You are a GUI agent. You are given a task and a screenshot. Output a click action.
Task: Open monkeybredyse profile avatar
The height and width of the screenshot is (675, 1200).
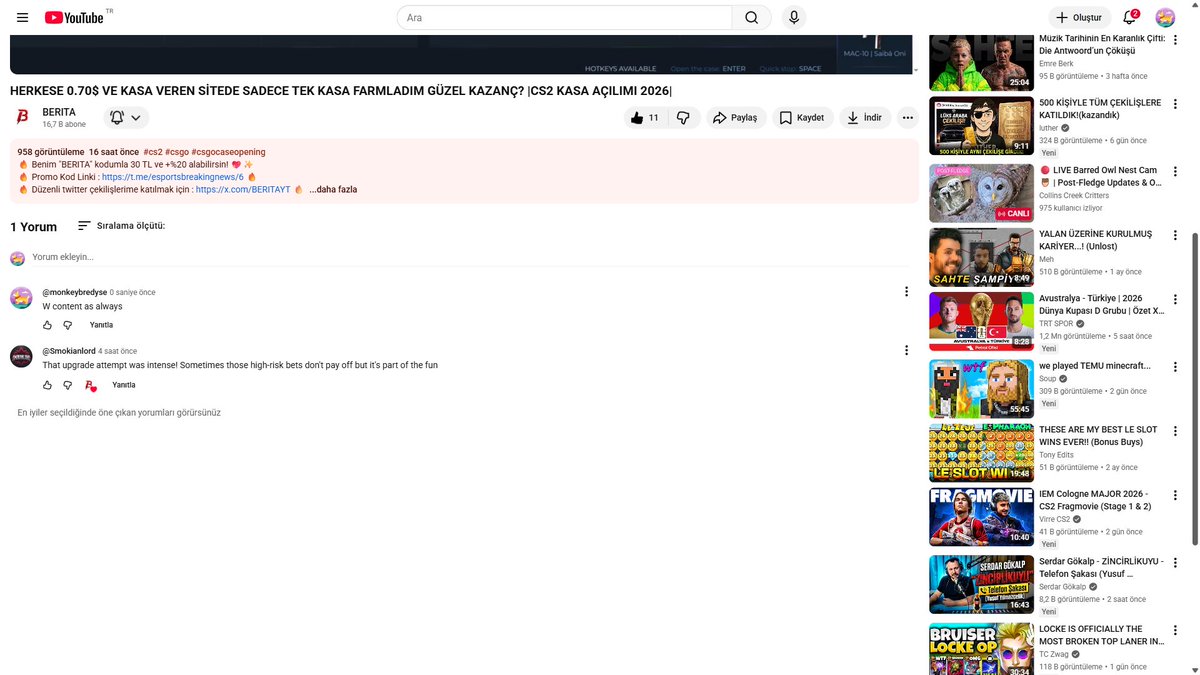click(x=21, y=297)
